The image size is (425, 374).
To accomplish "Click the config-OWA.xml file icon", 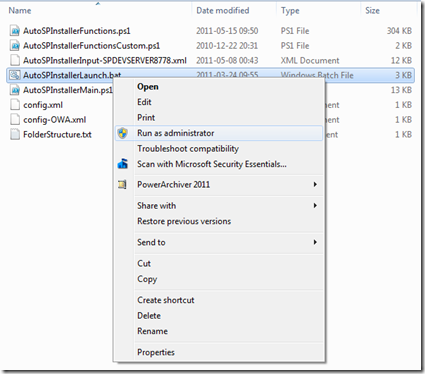I will [15, 119].
